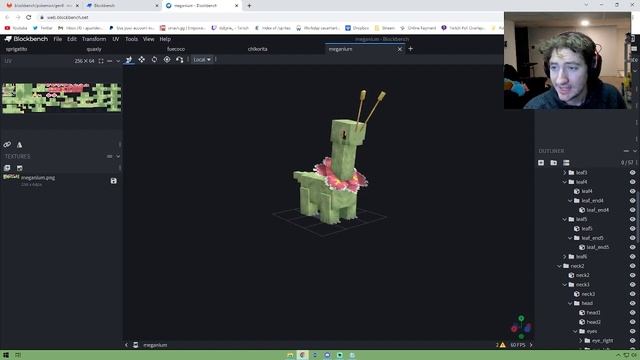Switch to the quaxly project tab

(x=94, y=49)
